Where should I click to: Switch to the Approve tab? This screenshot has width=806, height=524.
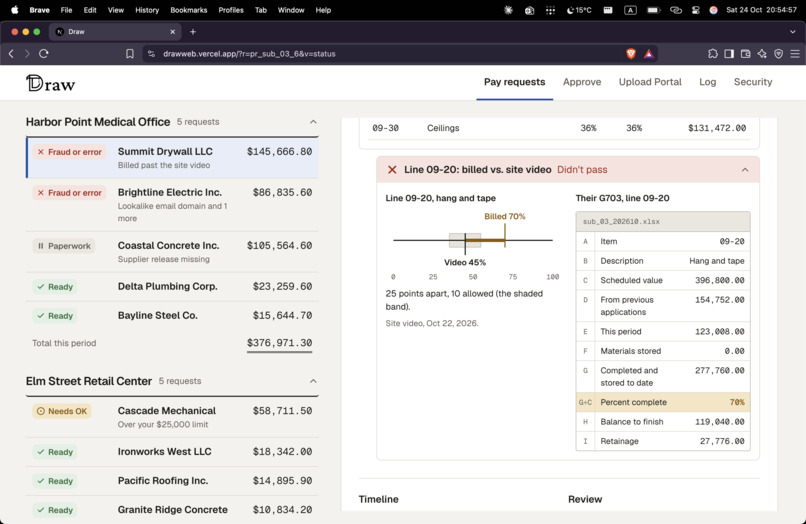pos(582,82)
